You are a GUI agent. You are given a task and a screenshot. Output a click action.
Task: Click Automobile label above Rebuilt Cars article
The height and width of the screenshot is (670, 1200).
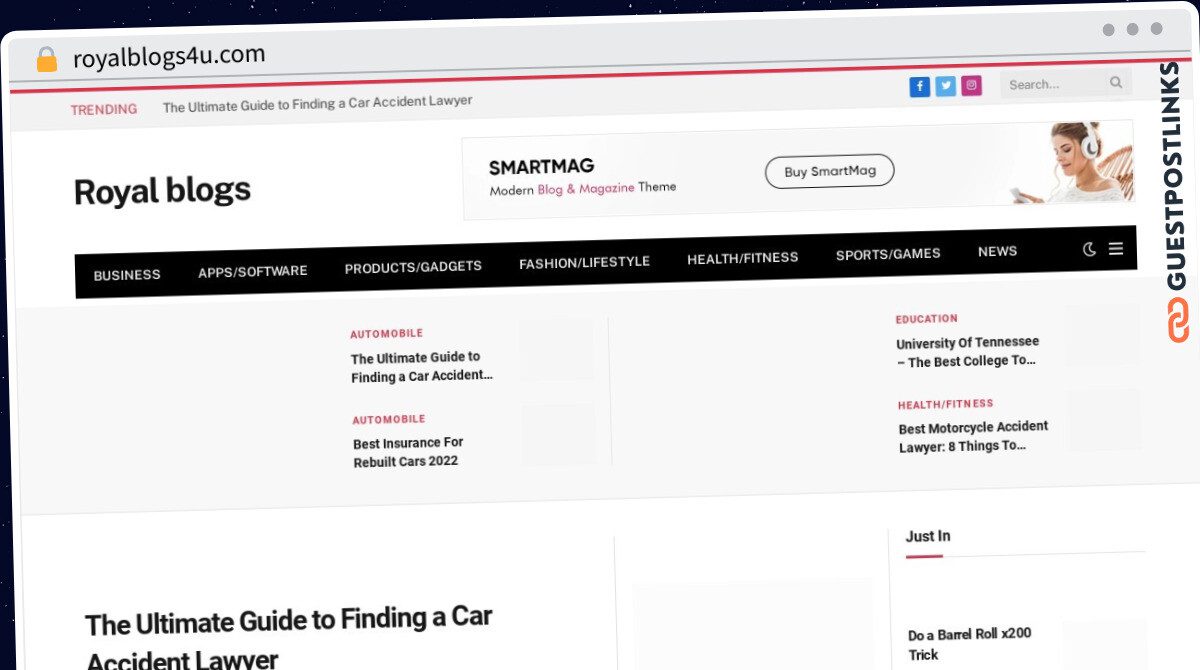[389, 420]
